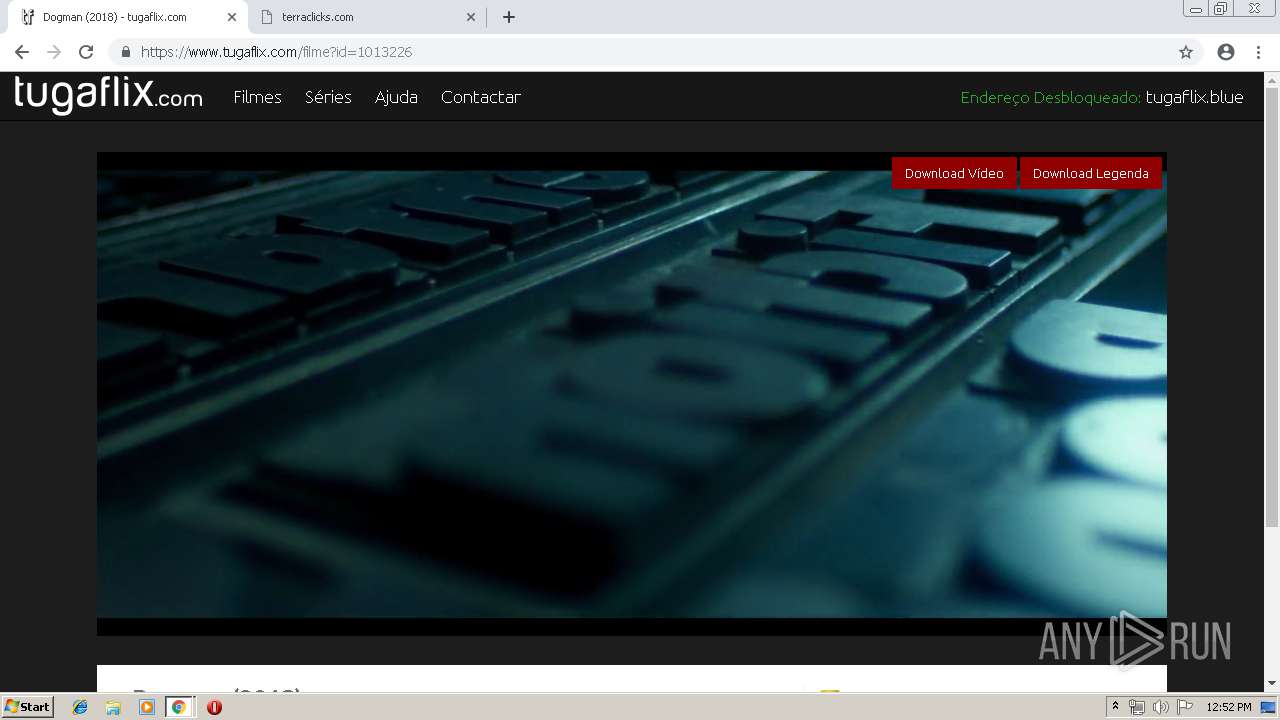The width and height of the screenshot is (1280, 720).
Task: Open the Windows Start menu
Action: click(x=27, y=706)
